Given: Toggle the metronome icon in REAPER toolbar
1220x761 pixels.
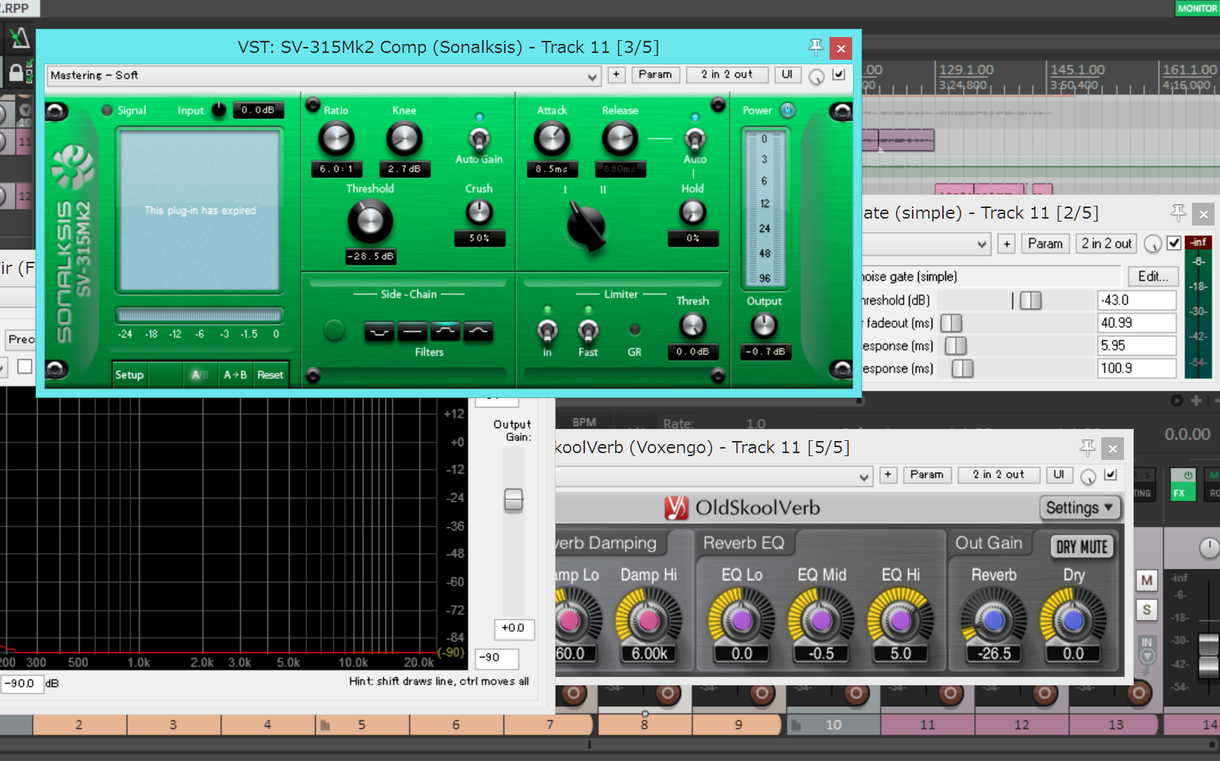Looking at the screenshot, I should pos(19,38).
